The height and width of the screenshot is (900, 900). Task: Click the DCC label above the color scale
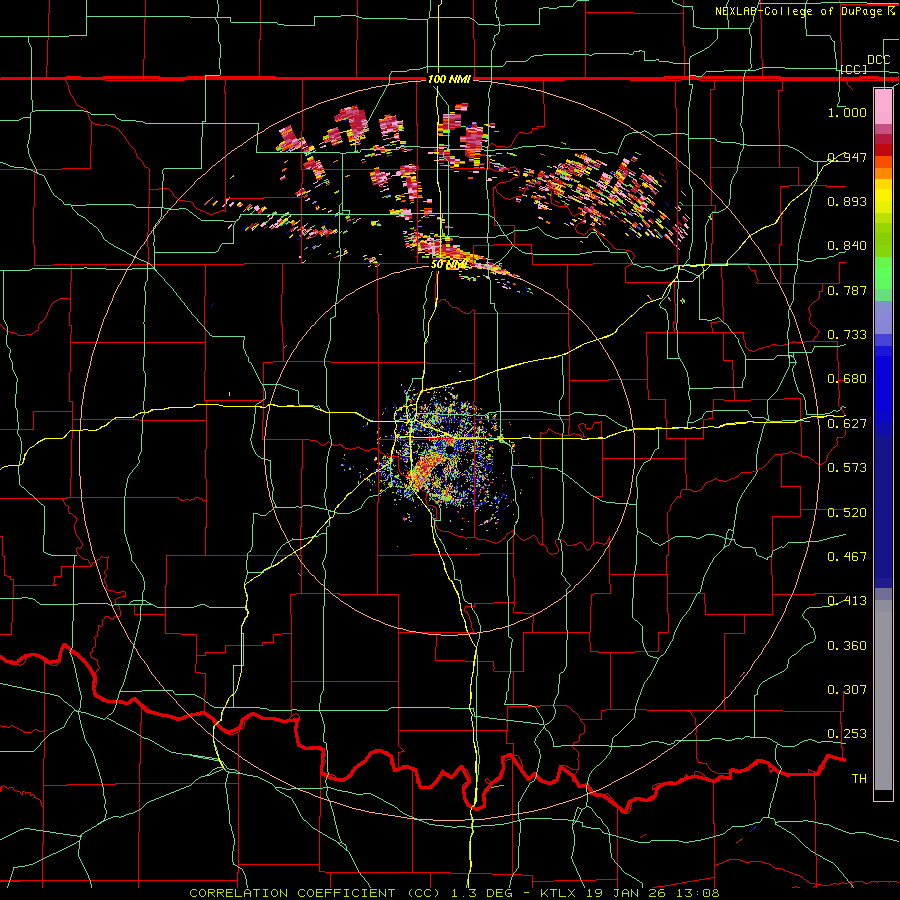[878, 60]
